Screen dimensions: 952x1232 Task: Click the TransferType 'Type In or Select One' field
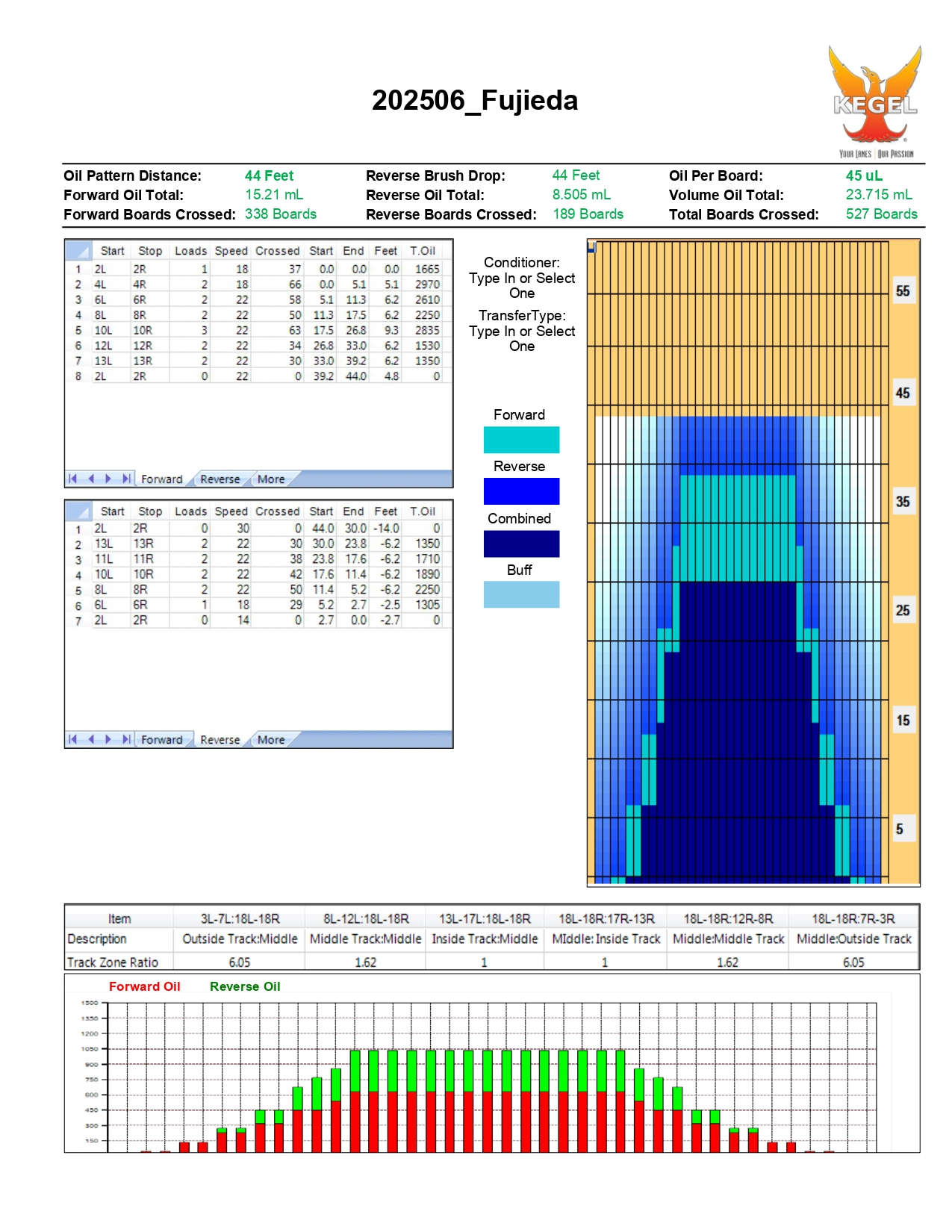pos(522,339)
